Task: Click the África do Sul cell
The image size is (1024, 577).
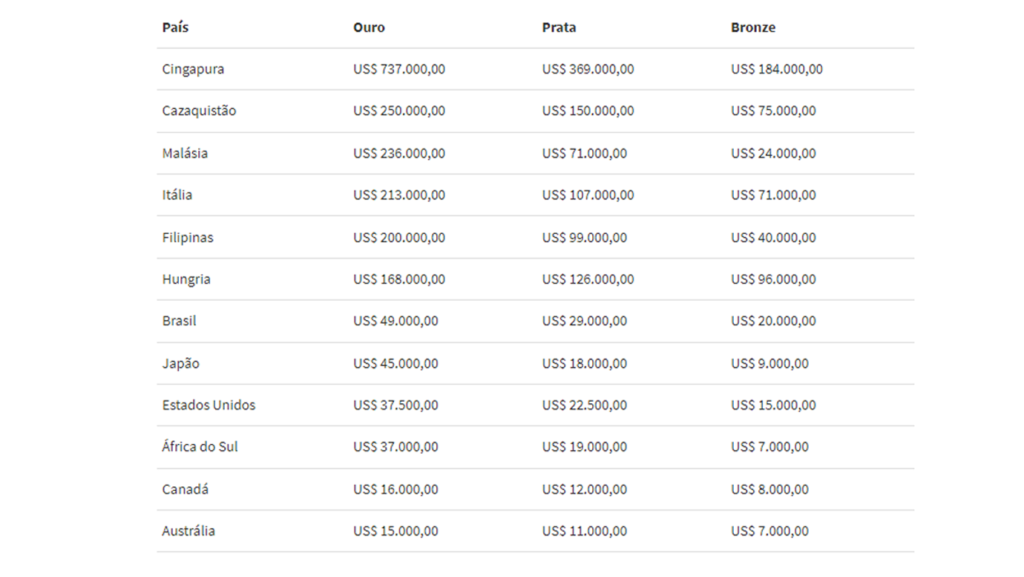Action: (199, 447)
